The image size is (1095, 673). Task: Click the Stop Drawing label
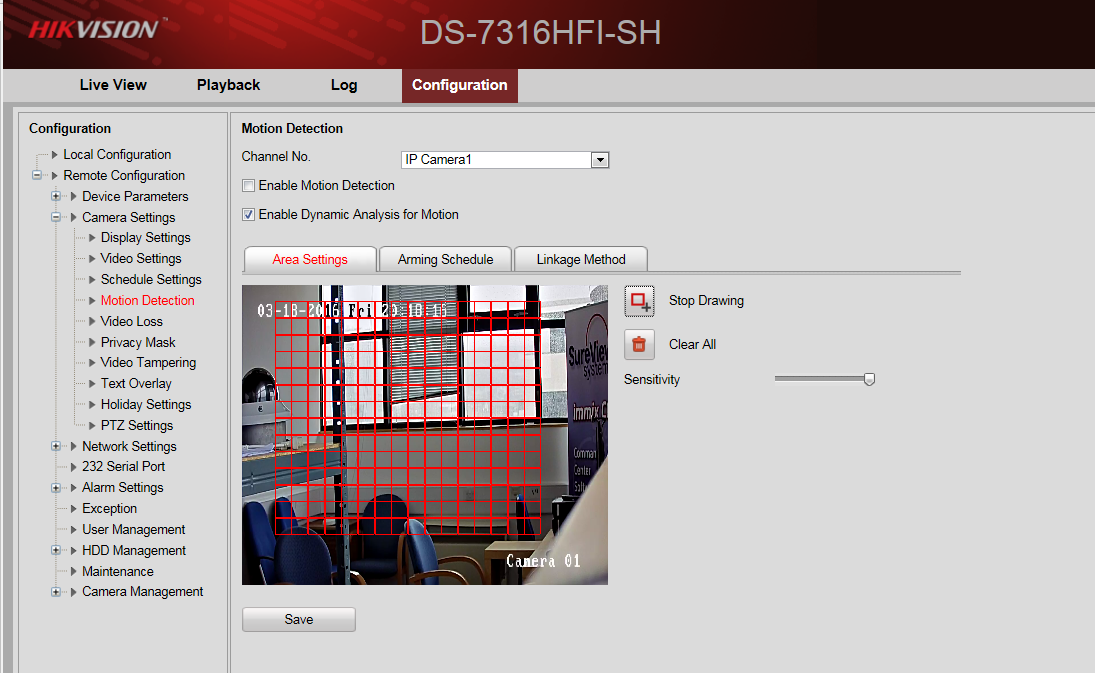coord(706,301)
